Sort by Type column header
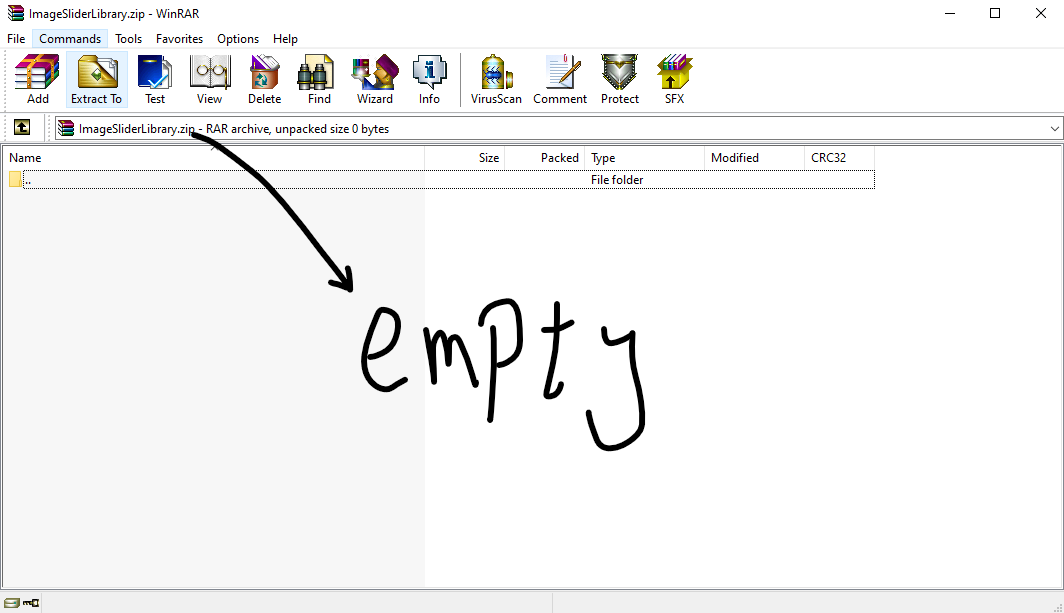 [x=645, y=157]
